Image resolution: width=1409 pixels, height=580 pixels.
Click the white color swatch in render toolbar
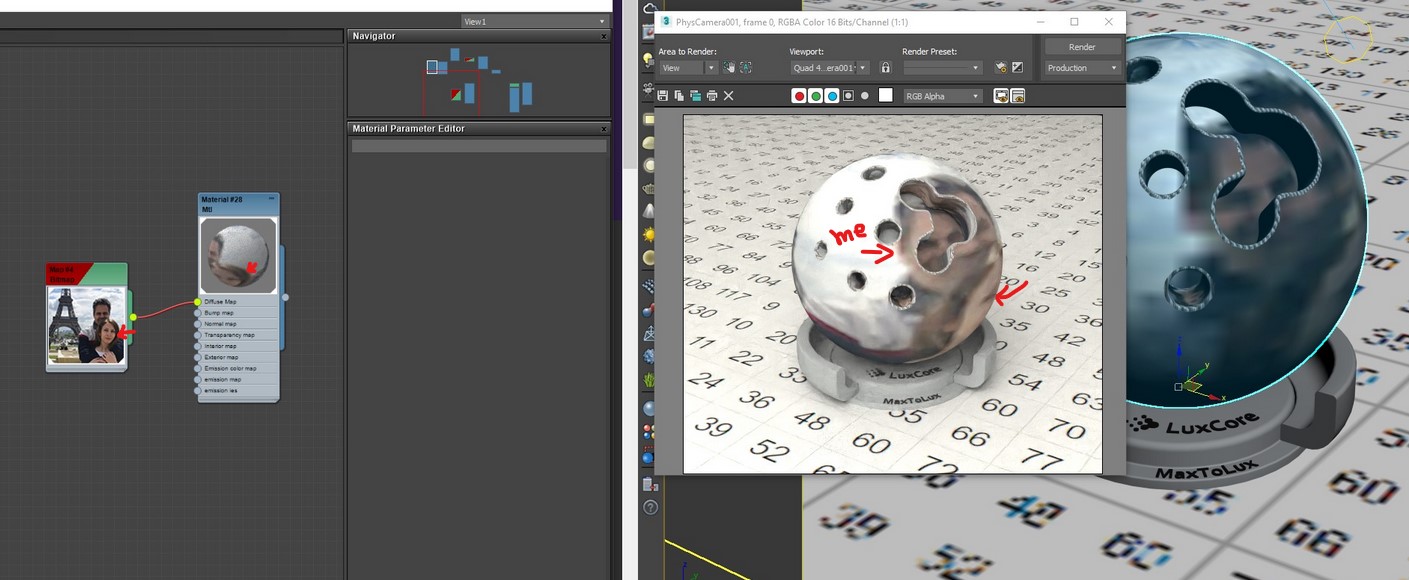tap(885, 96)
